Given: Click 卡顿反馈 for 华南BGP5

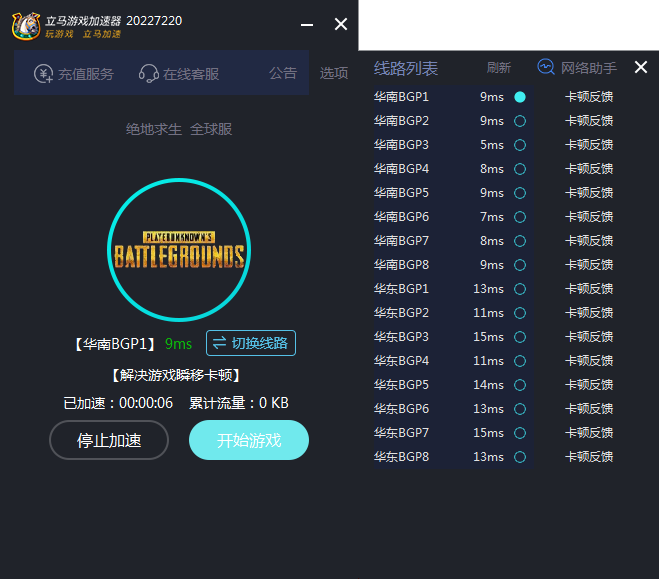Looking at the screenshot, I should point(589,193).
